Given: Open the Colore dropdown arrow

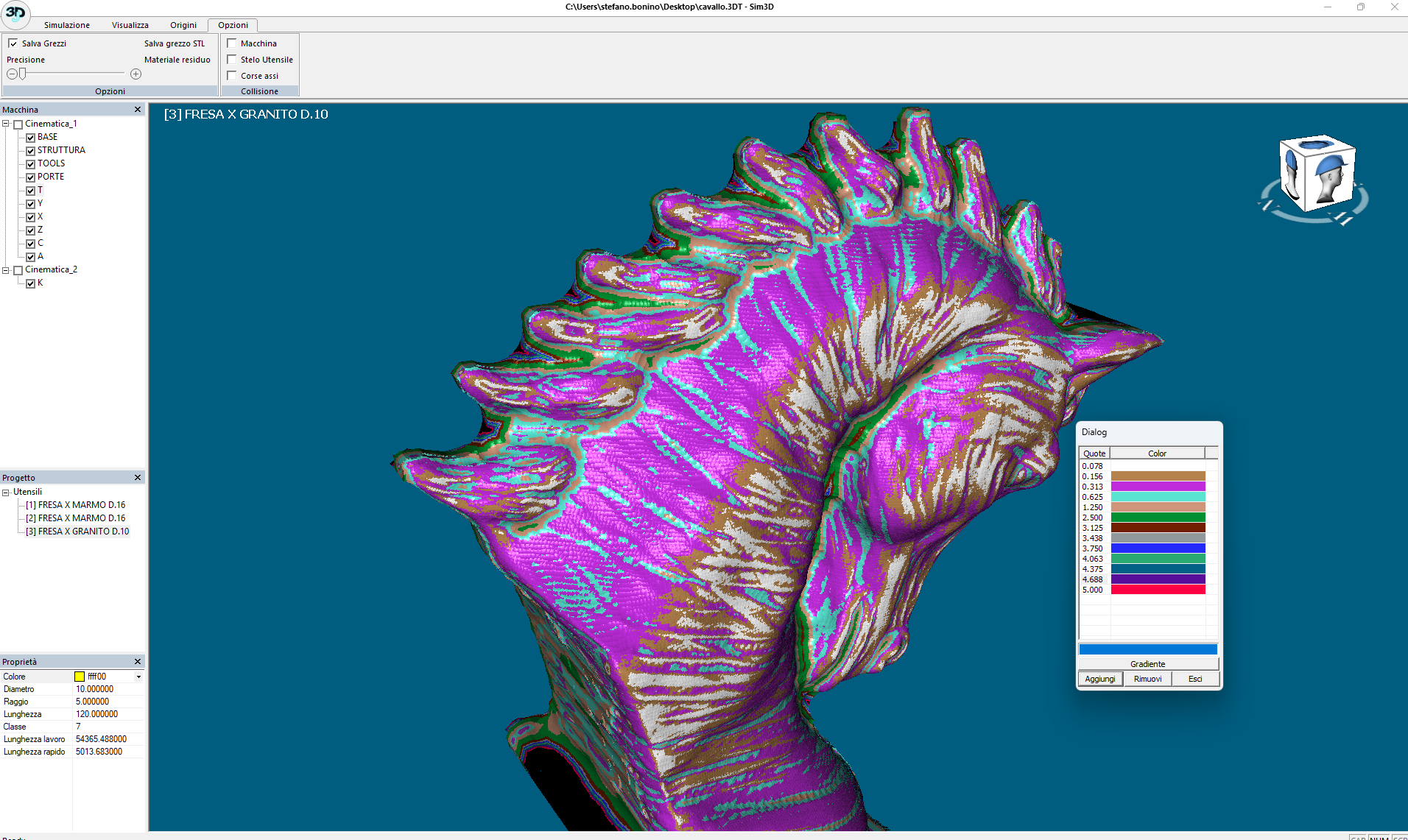Looking at the screenshot, I should point(138,677).
